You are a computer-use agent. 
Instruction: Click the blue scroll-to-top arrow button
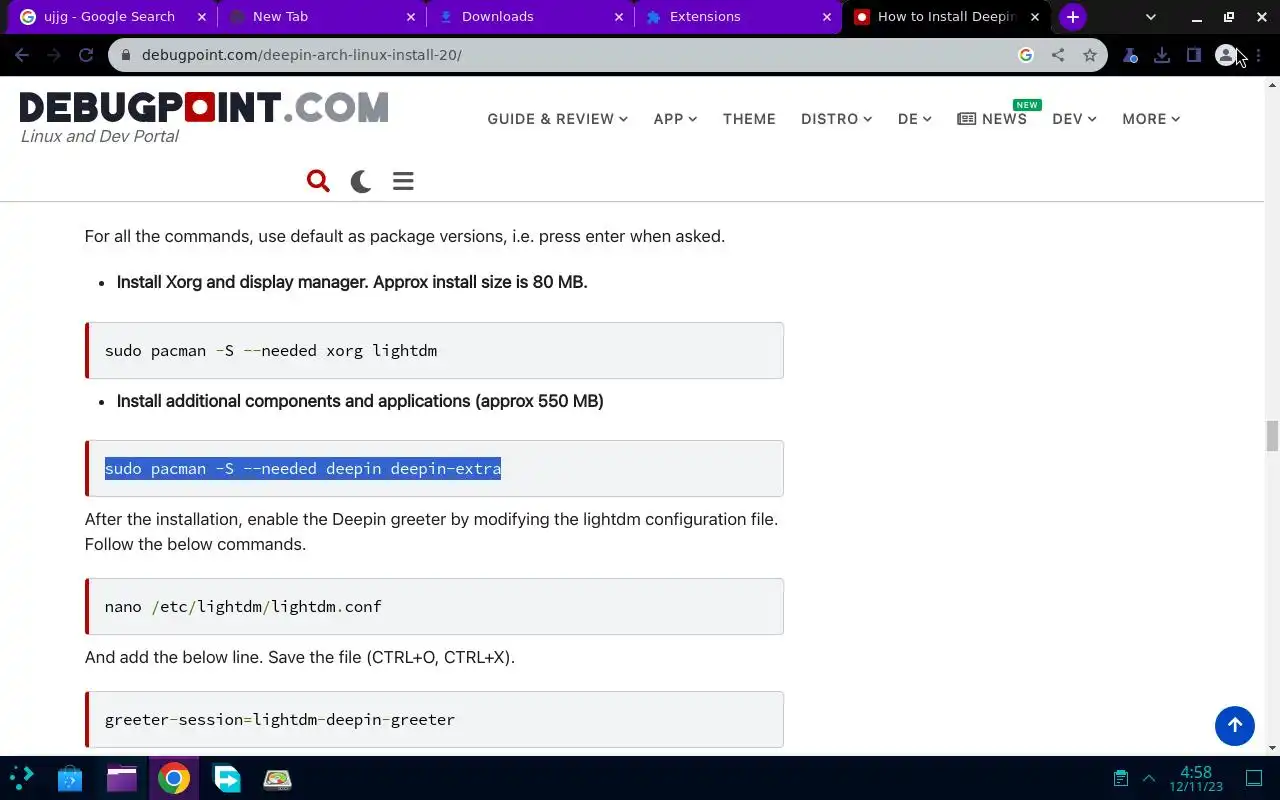coord(1234,726)
